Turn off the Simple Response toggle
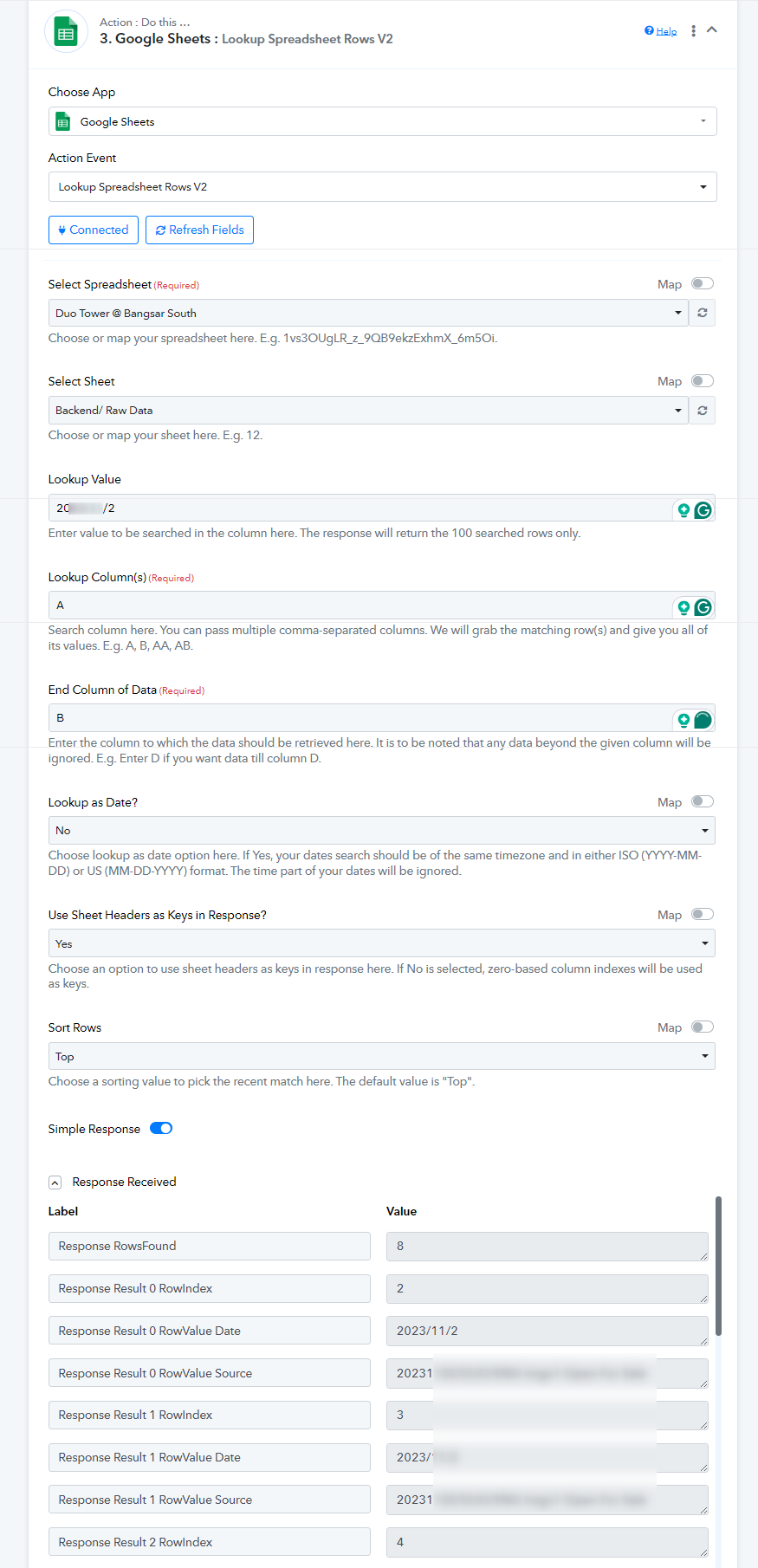Screen dimensions: 758x1568 [161, 1128]
